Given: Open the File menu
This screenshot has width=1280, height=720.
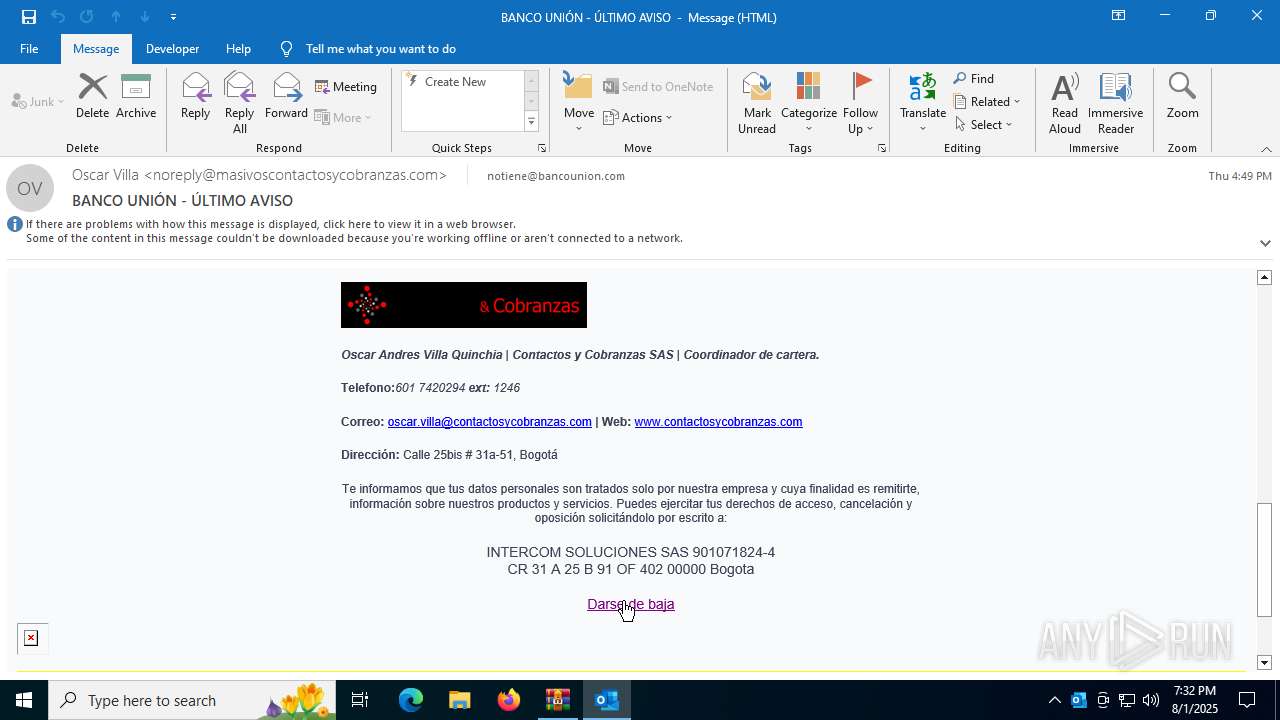Looking at the screenshot, I should point(29,49).
